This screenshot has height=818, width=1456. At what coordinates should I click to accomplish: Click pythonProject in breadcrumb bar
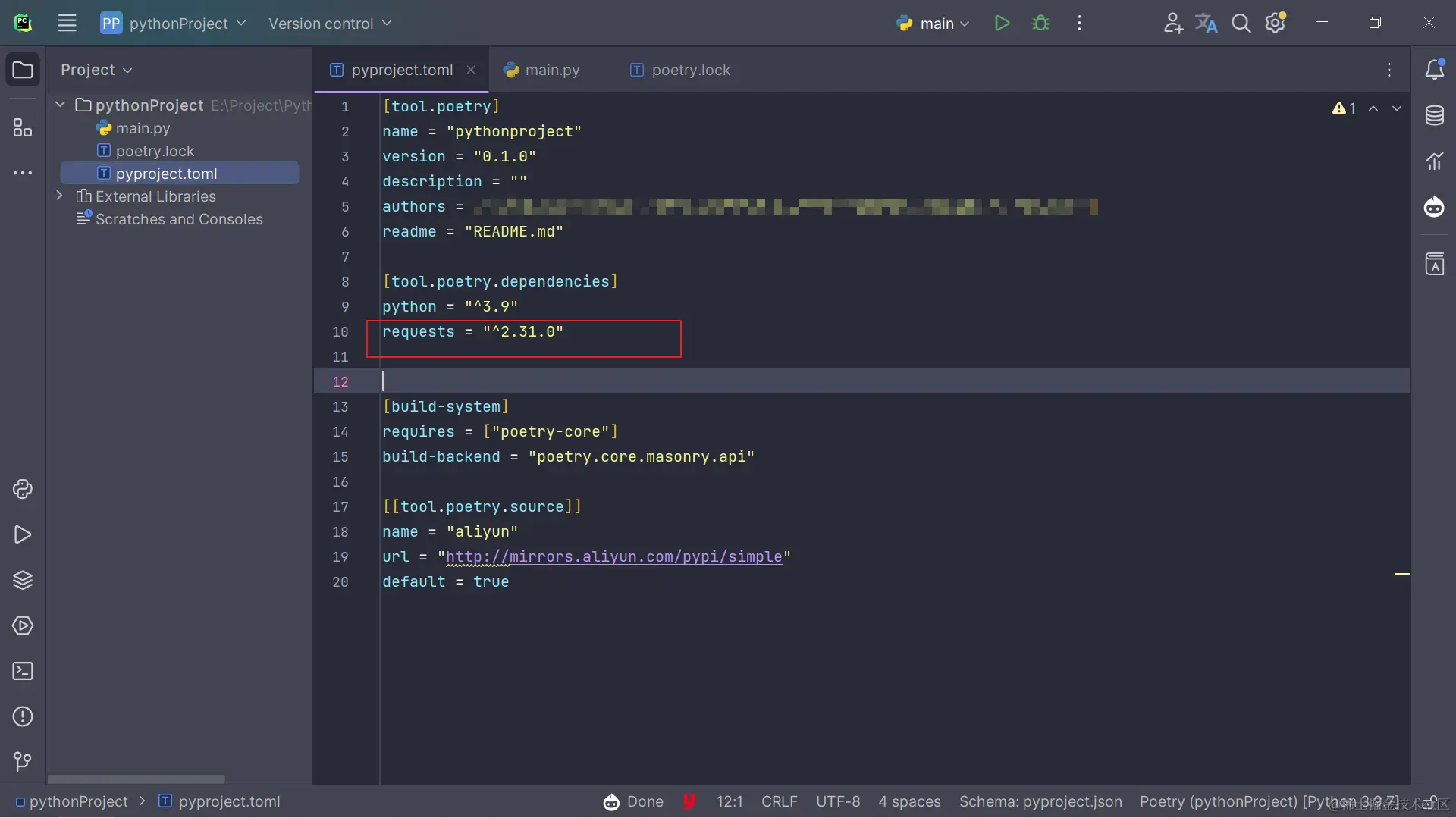point(71,801)
